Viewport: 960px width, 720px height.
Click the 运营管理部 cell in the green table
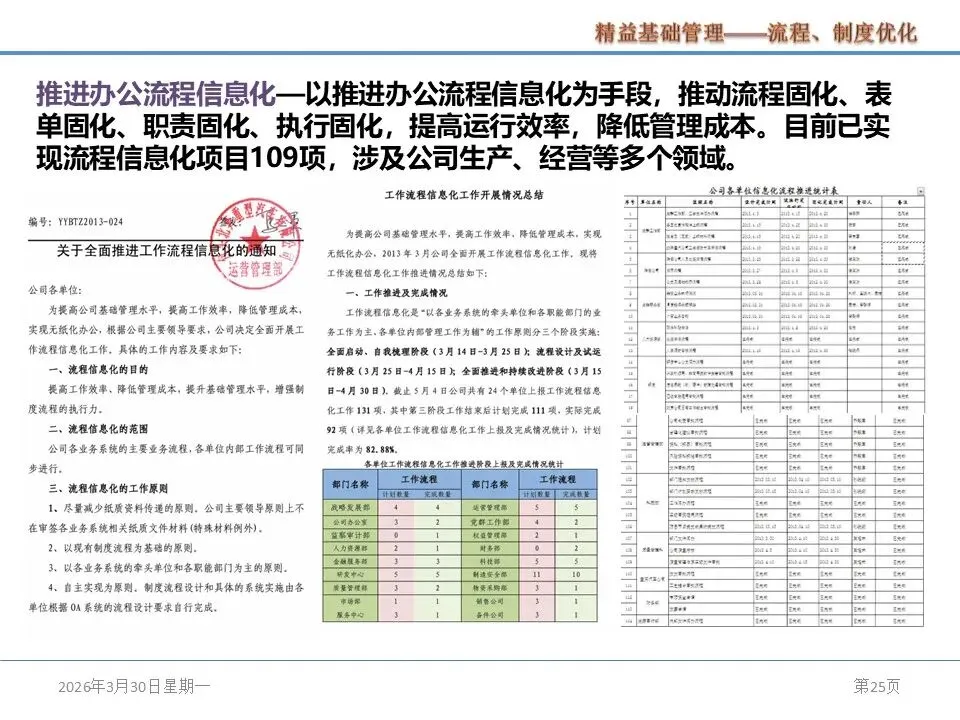coord(490,508)
